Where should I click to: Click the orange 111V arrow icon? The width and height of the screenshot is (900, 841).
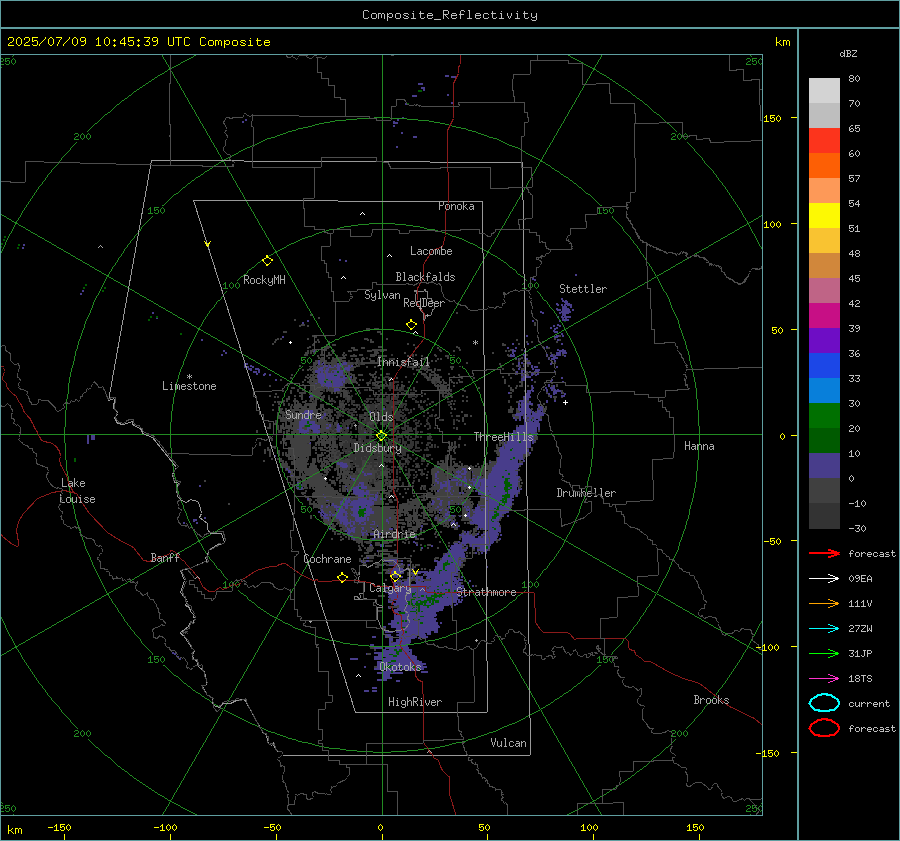pos(824,603)
